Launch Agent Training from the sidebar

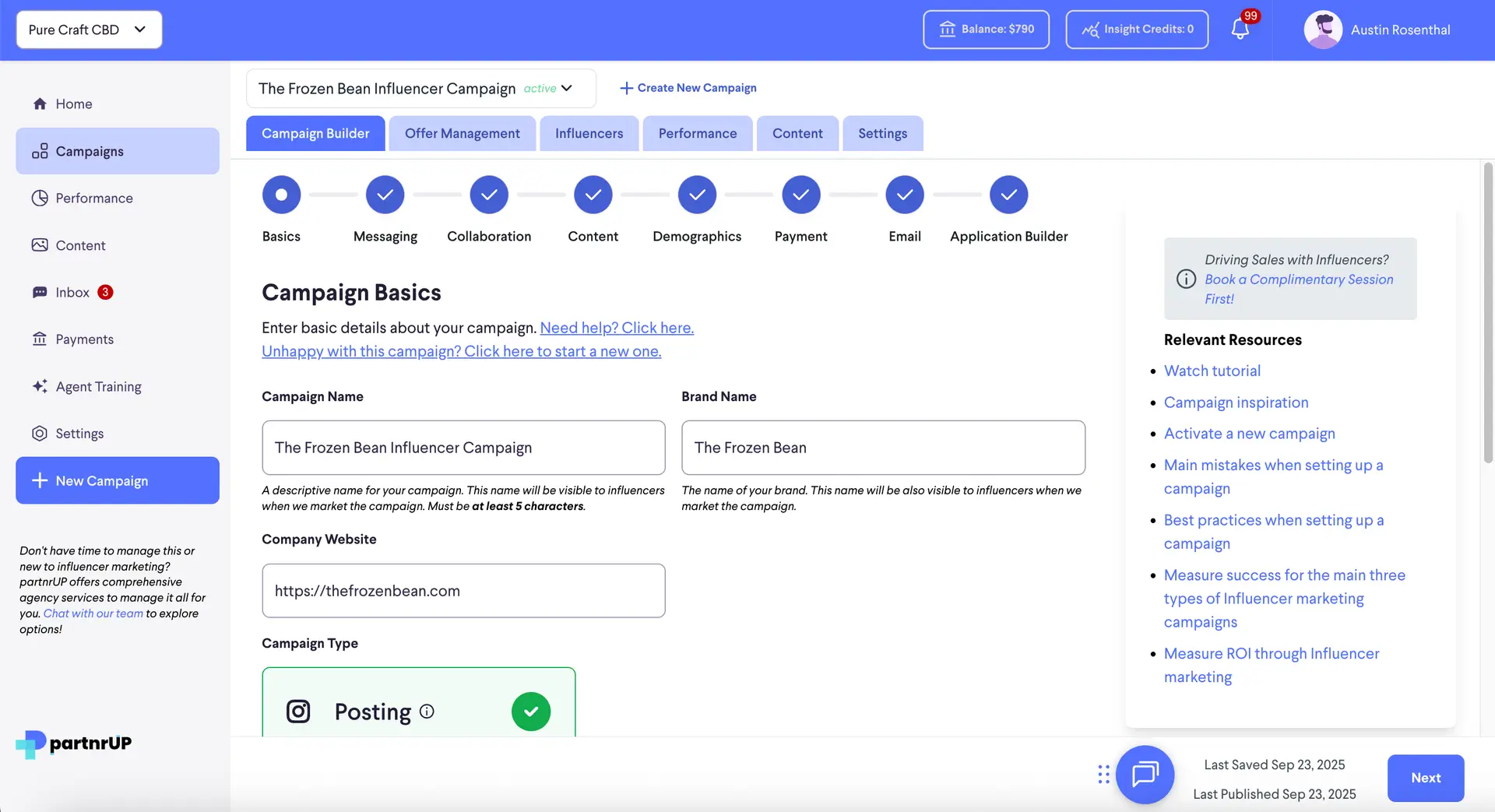98,386
